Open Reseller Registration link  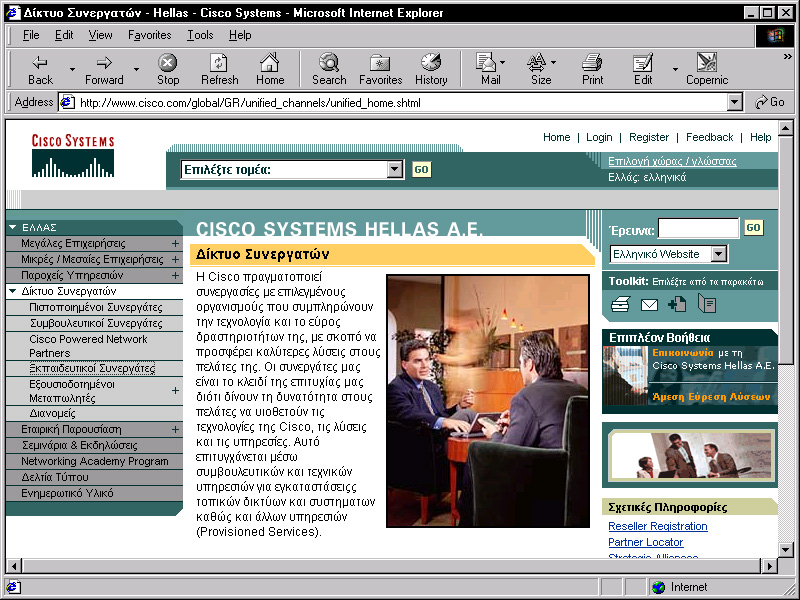[658, 526]
